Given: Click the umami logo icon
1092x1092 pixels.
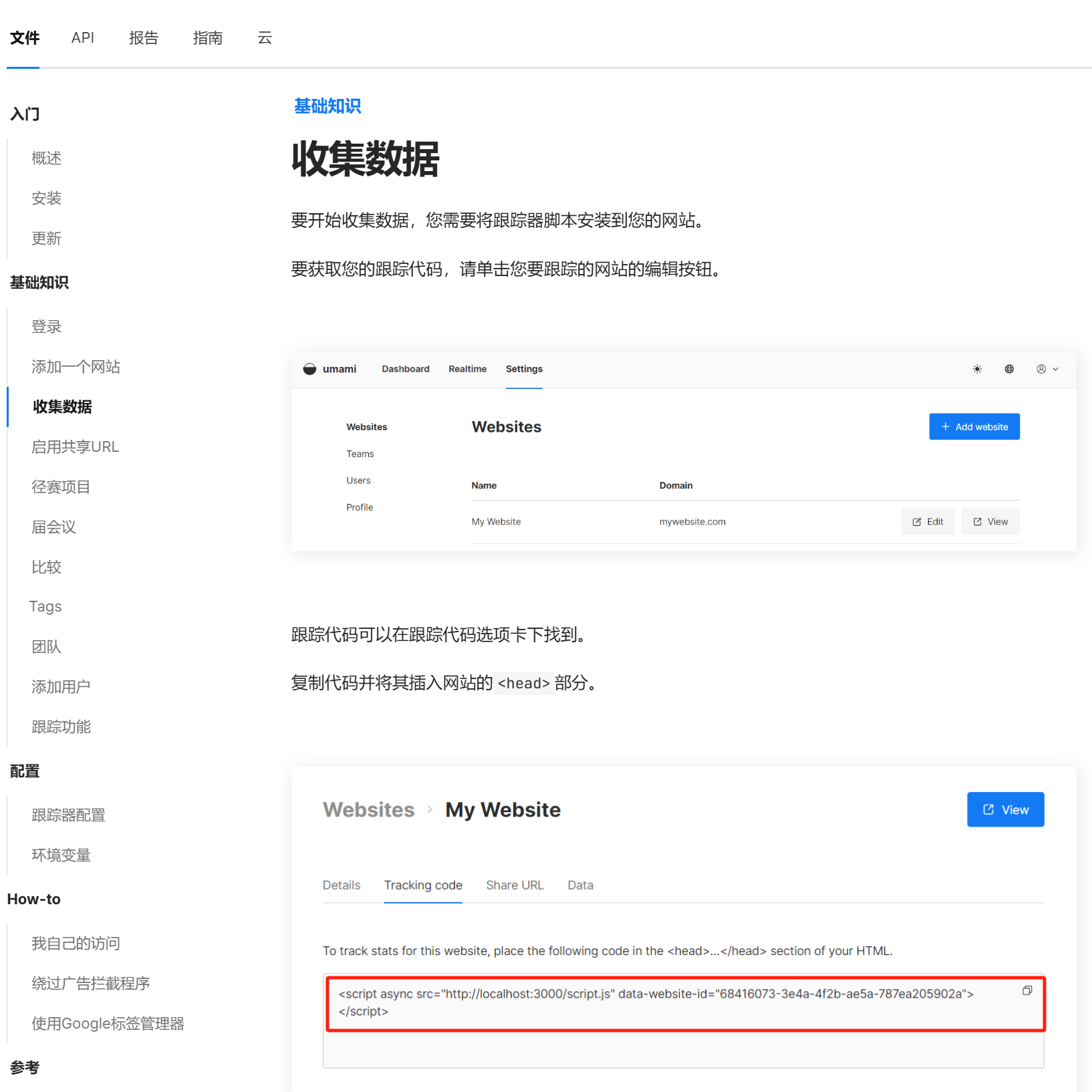Looking at the screenshot, I should [309, 369].
